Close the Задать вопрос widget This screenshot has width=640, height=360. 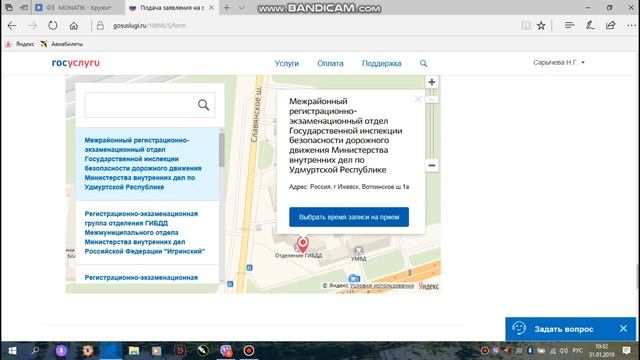(623, 329)
